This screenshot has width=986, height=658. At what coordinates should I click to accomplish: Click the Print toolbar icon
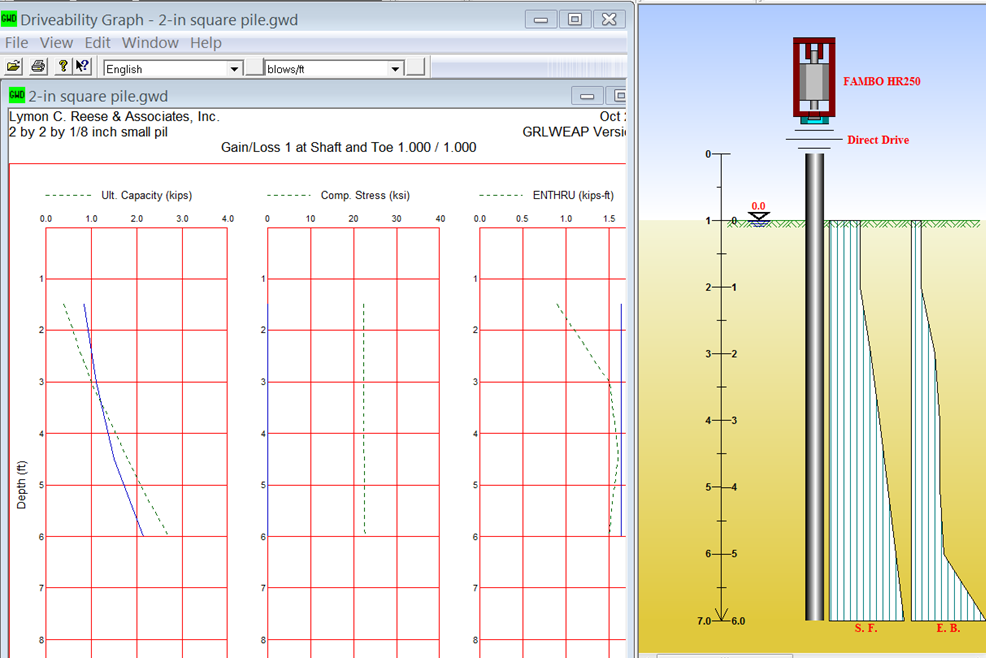coord(38,67)
